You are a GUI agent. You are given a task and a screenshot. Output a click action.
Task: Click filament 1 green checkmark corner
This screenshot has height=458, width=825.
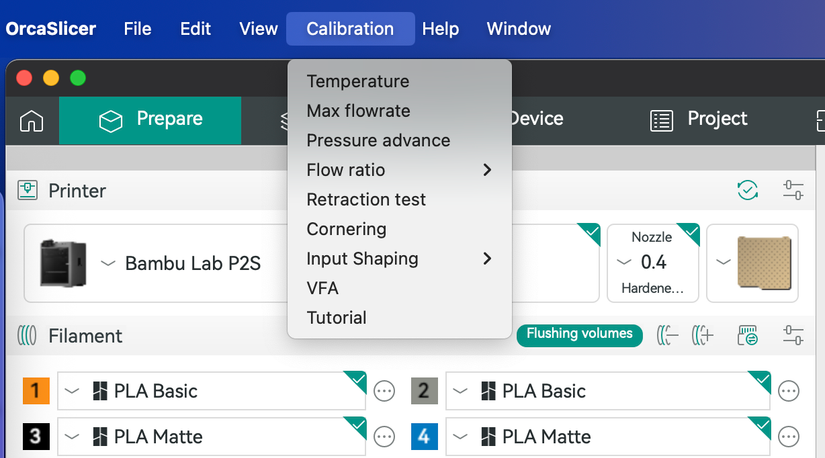pyautogui.click(x=357, y=380)
